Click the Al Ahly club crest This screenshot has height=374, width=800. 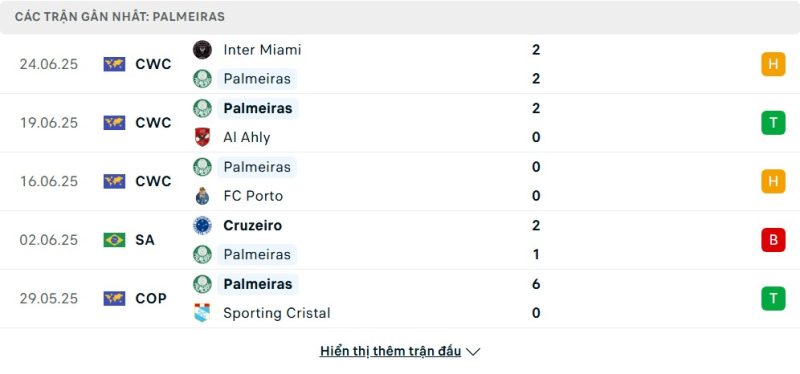pyautogui.click(x=203, y=137)
